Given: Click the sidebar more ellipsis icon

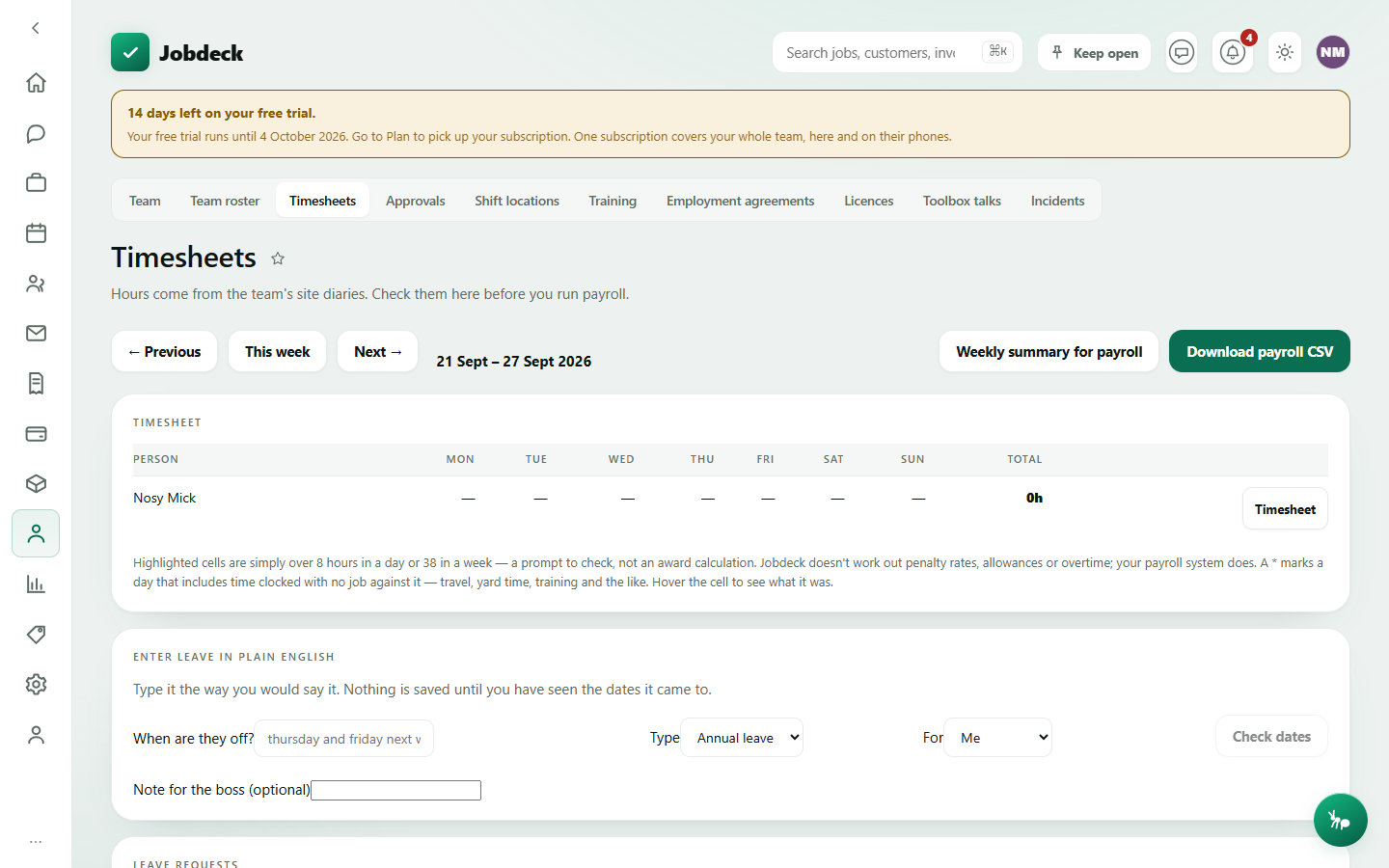Looking at the screenshot, I should 36,842.
